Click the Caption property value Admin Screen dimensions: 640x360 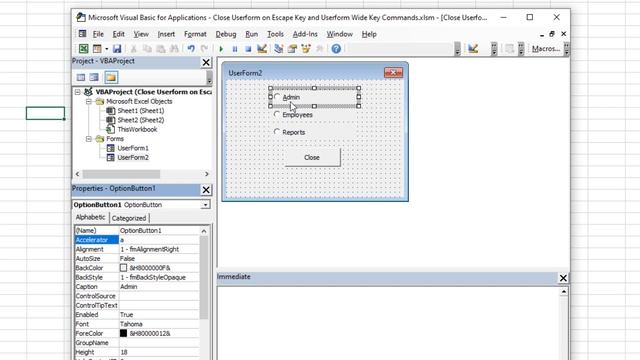[159, 287]
